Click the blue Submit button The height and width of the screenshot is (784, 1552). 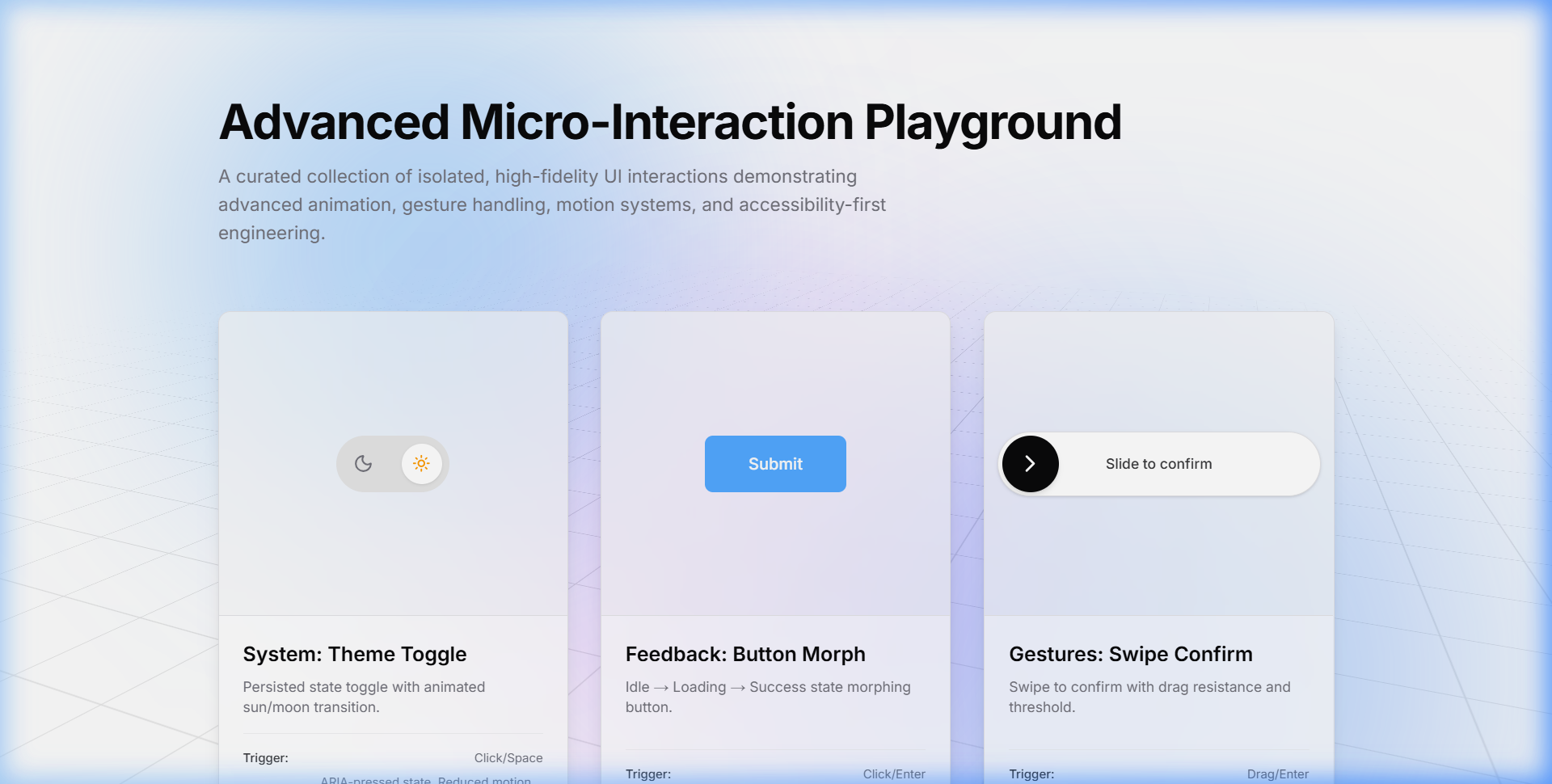click(x=775, y=464)
